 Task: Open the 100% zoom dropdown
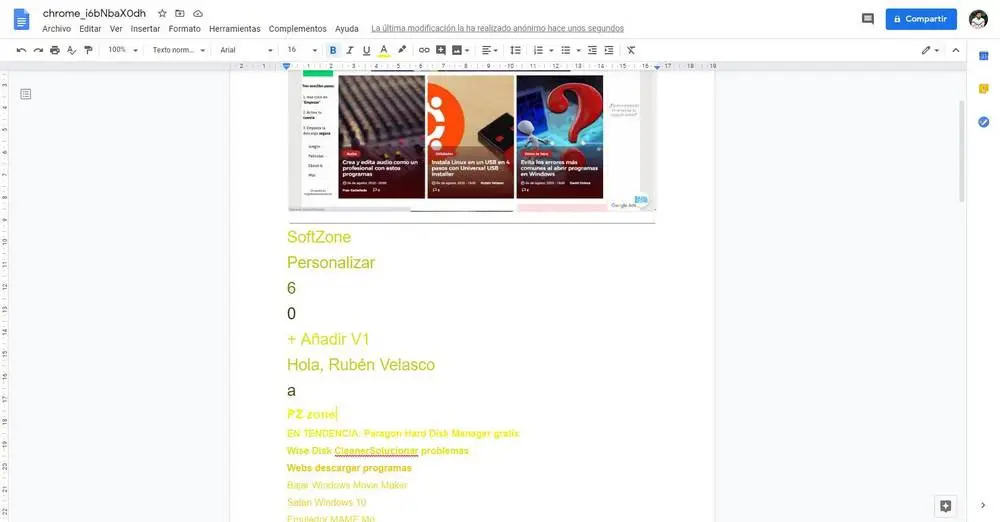122,50
